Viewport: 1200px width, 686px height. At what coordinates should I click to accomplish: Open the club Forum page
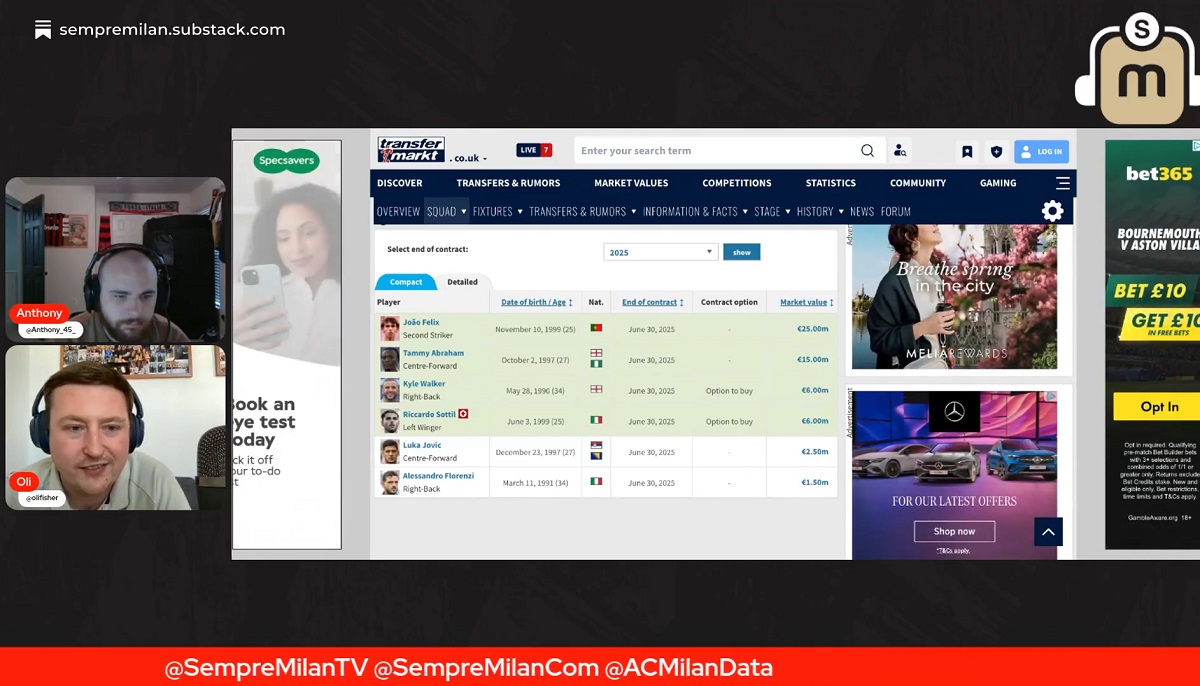coord(896,212)
